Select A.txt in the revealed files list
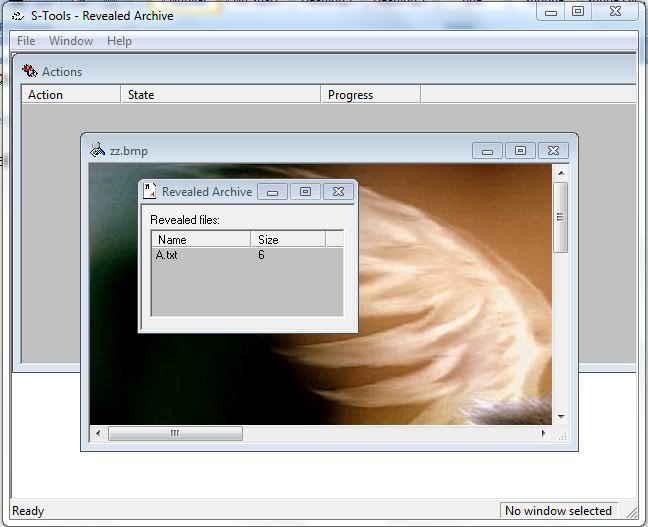The height and width of the screenshot is (527, 648). (x=167, y=255)
